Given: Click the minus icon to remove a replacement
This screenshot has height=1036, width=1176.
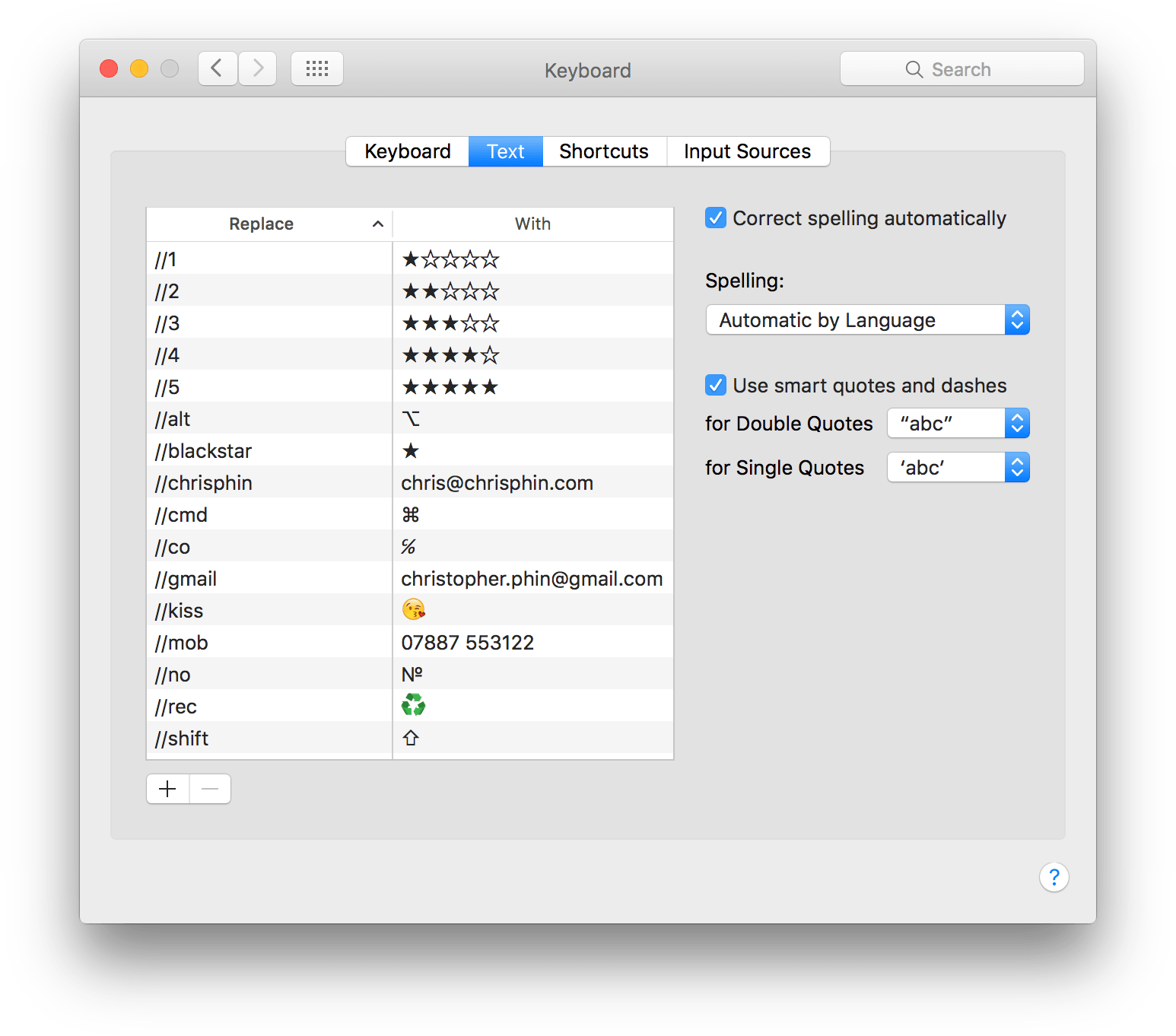Looking at the screenshot, I should (209, 789).
